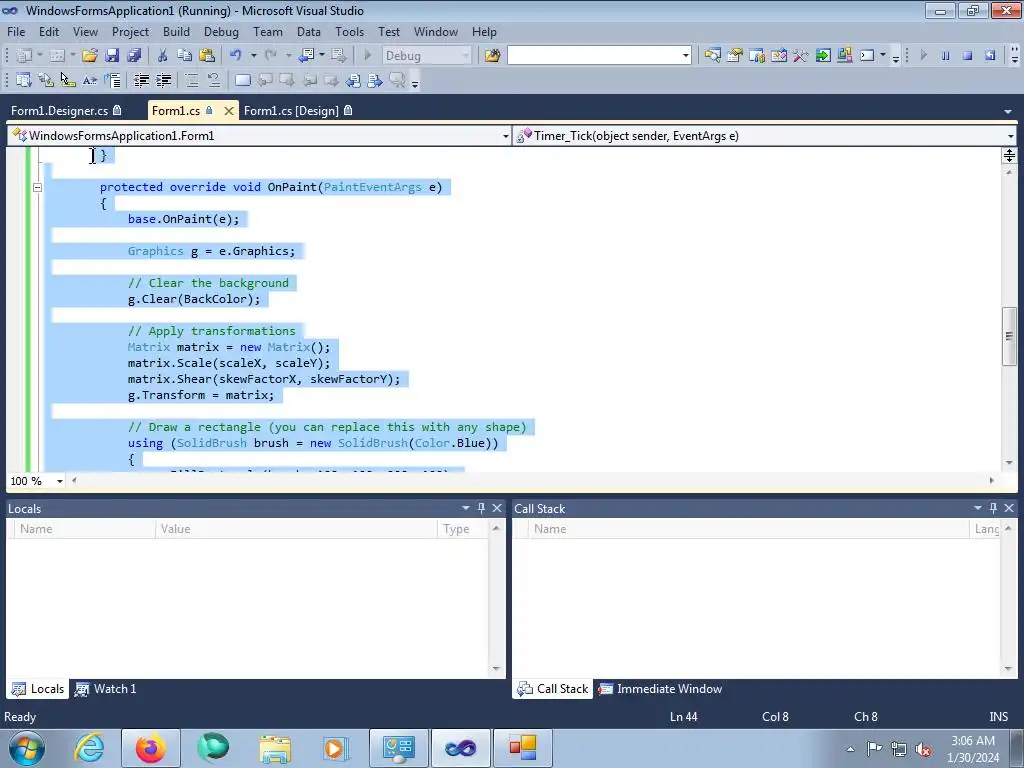Jump to next bookmark icon

286,80
